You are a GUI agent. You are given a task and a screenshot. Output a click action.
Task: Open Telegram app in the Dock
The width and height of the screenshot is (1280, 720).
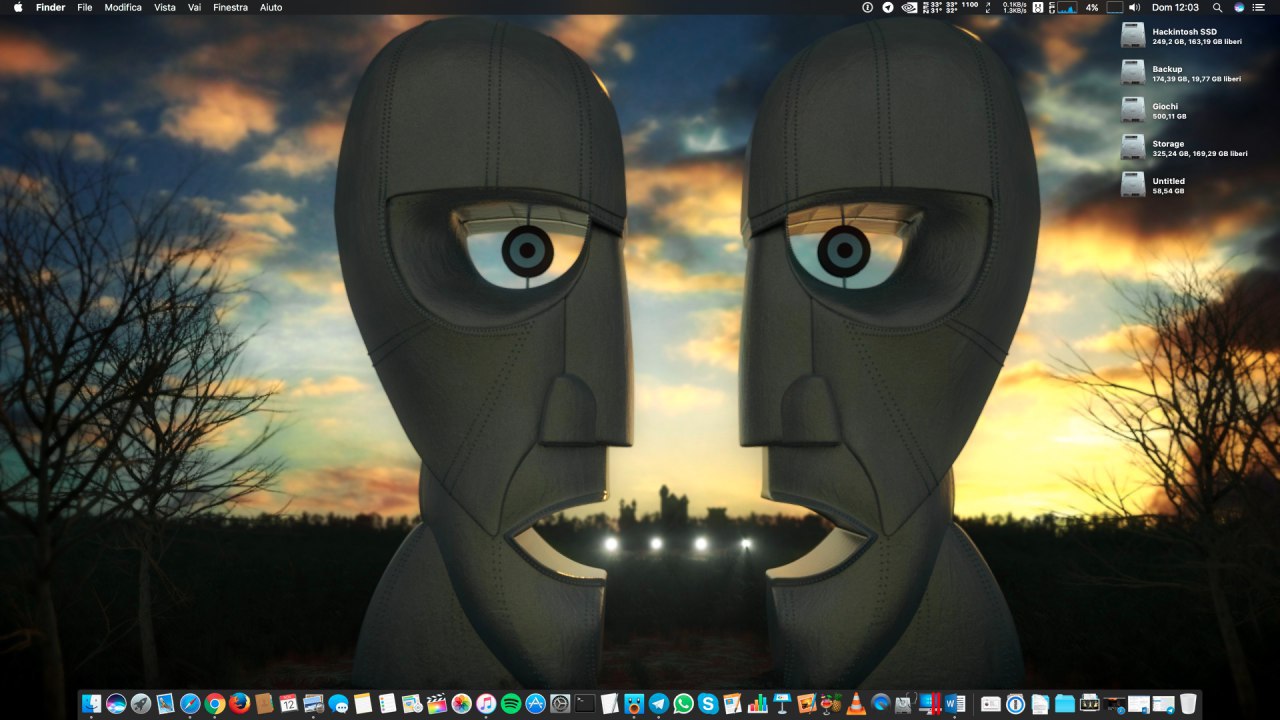(659, 704)
